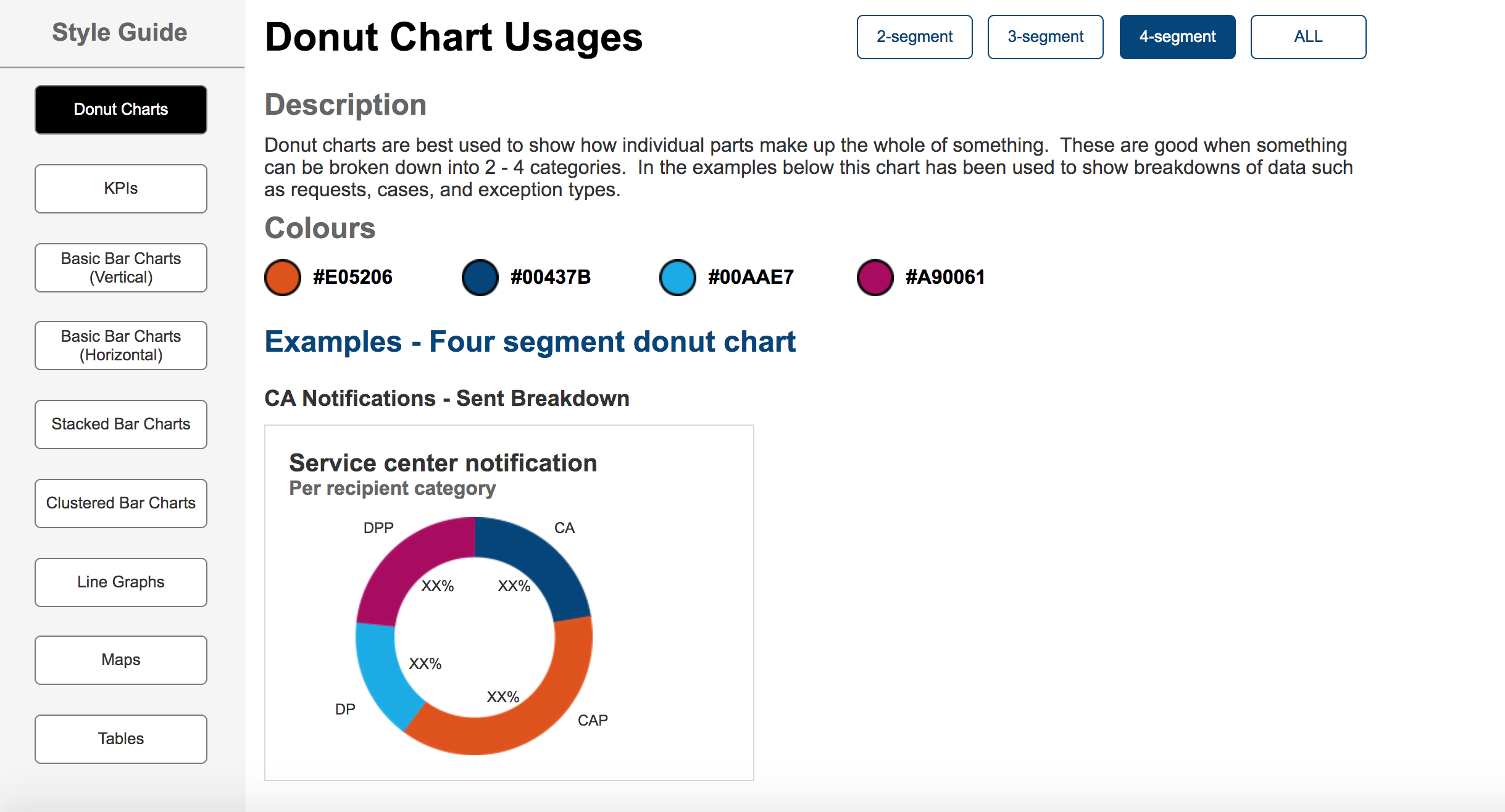1505x812 pixels.
Task: Select Basic Bar Charts (Vertical)
Action: pos(121,267)
